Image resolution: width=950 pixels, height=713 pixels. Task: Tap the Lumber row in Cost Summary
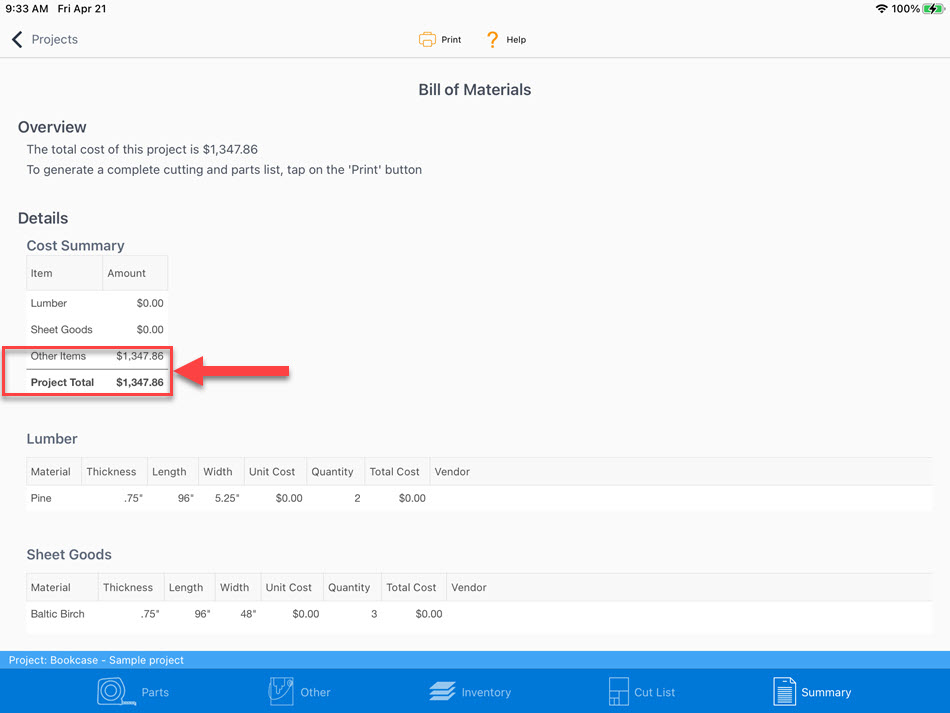(97, 303)
